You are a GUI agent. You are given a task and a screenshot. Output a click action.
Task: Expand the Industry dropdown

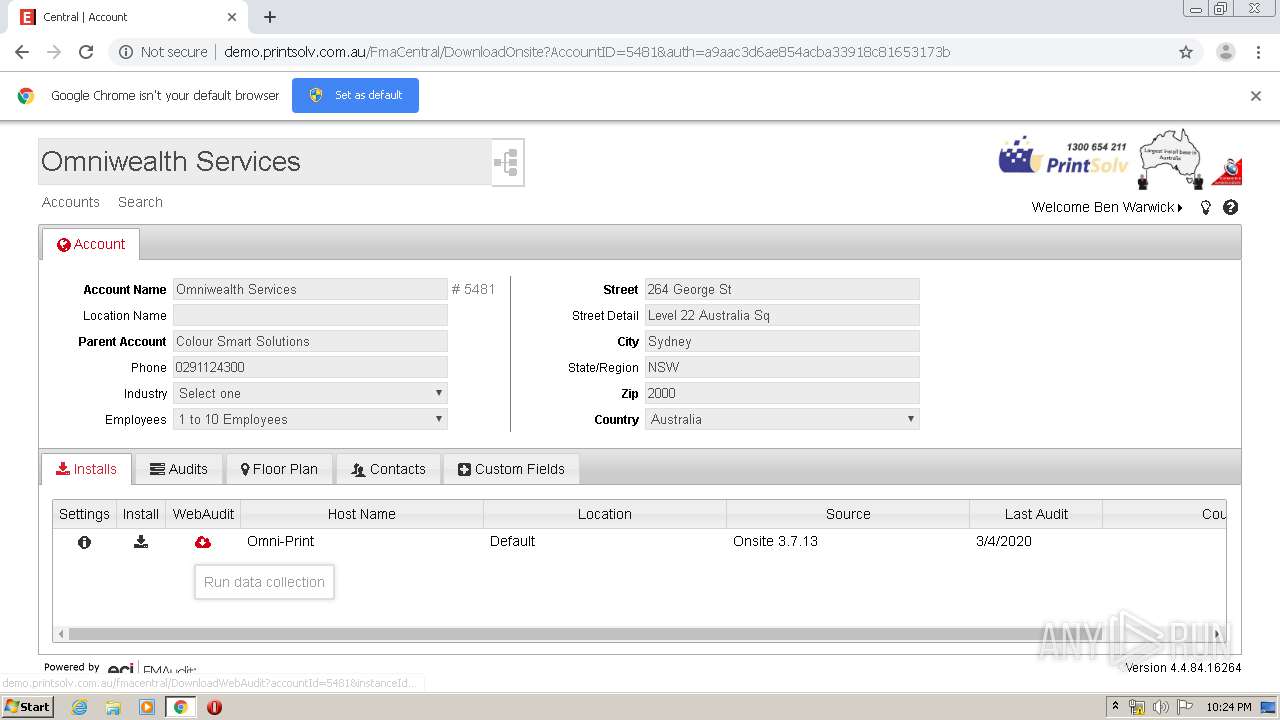pyautogui.click(x=310, y=393)
